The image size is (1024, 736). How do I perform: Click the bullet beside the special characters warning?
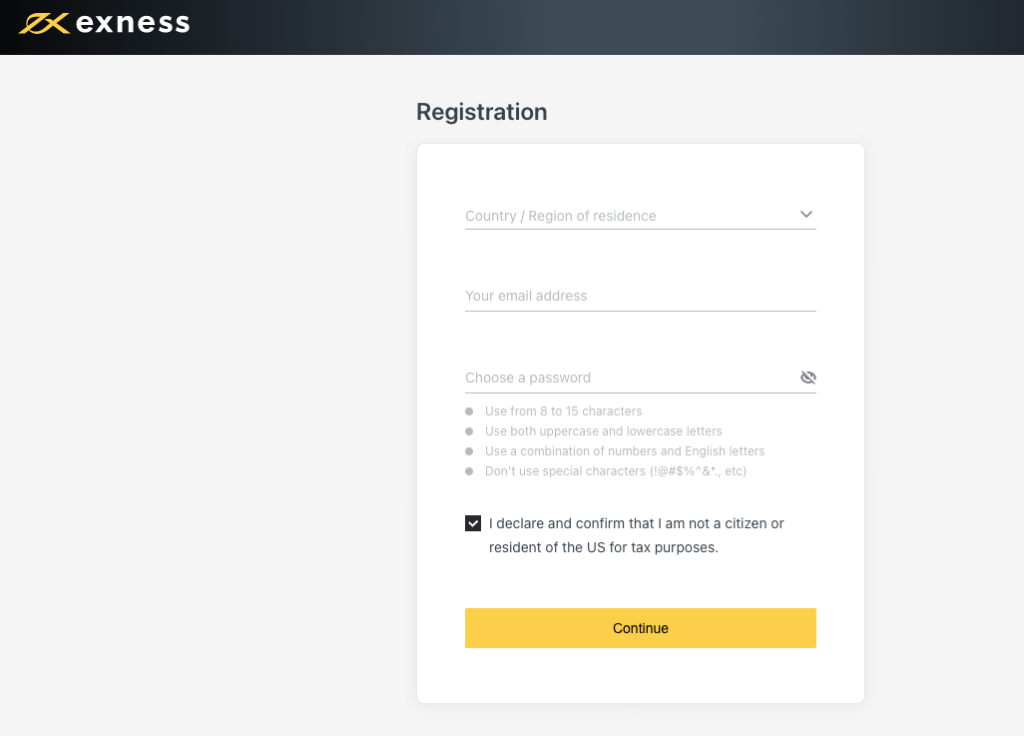coord(468,471)
